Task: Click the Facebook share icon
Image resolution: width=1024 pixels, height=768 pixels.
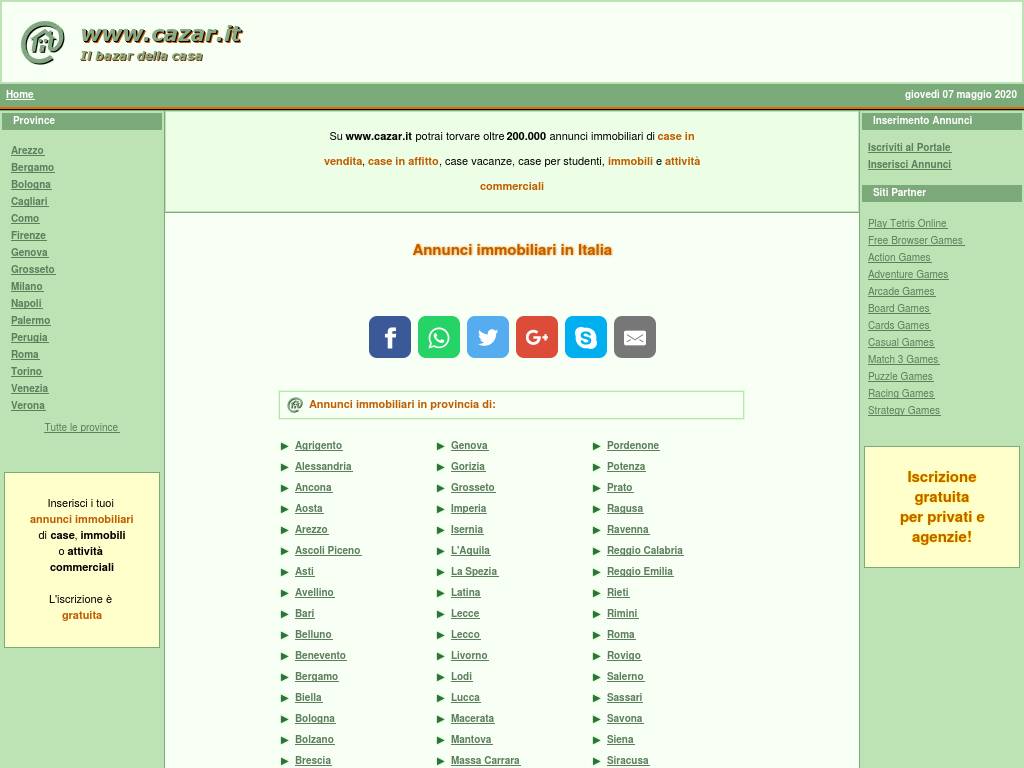Action: (x=390, y=337)
